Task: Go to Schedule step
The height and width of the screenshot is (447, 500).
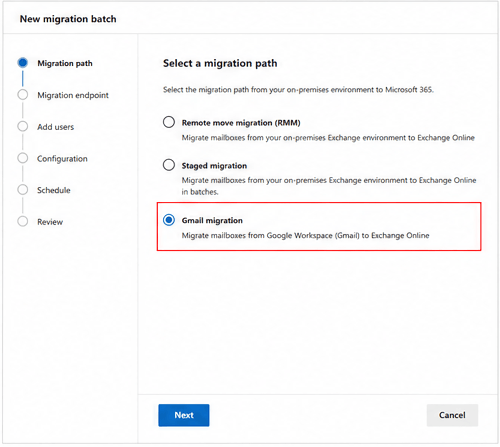Action: 54,190
